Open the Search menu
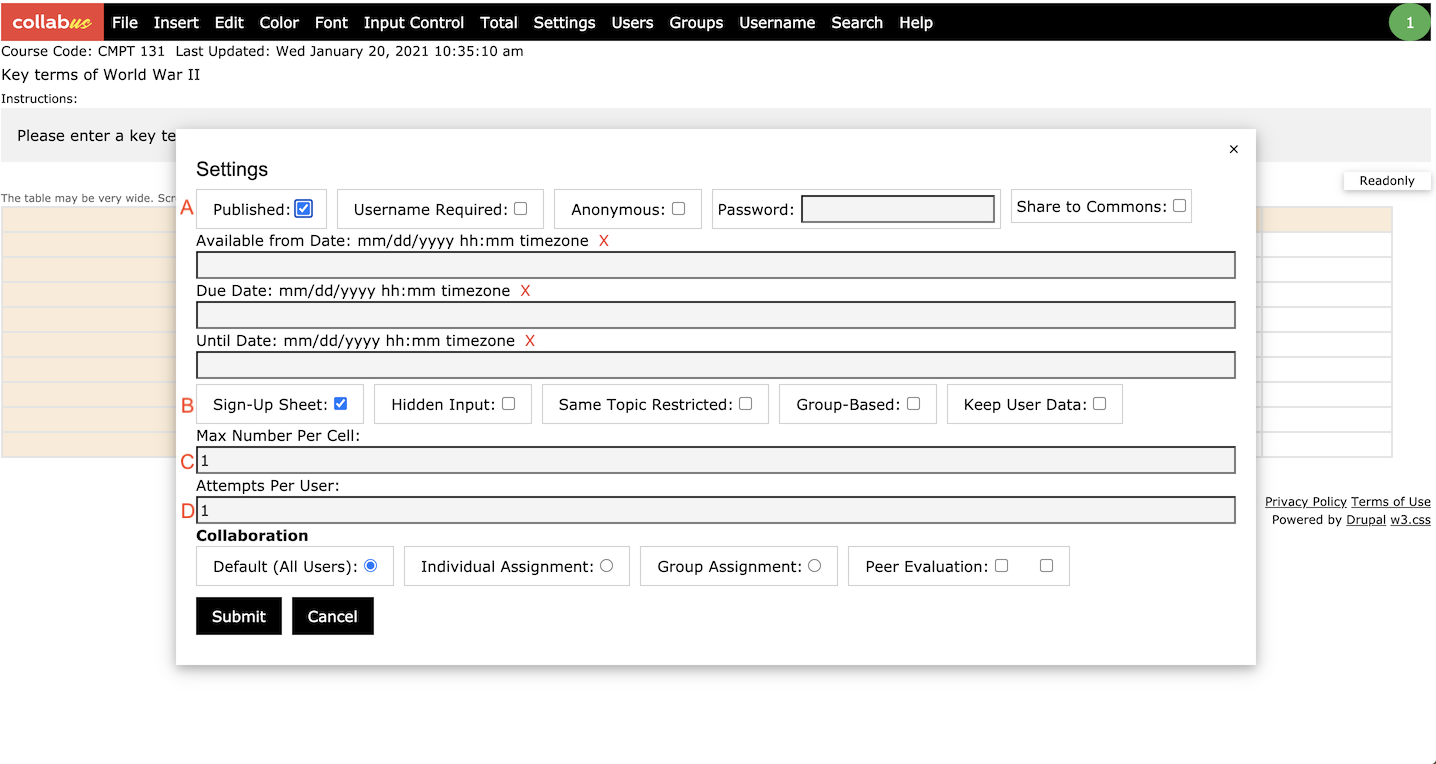This screenshot has height=764, width=1436. click(x=857, y=22)
